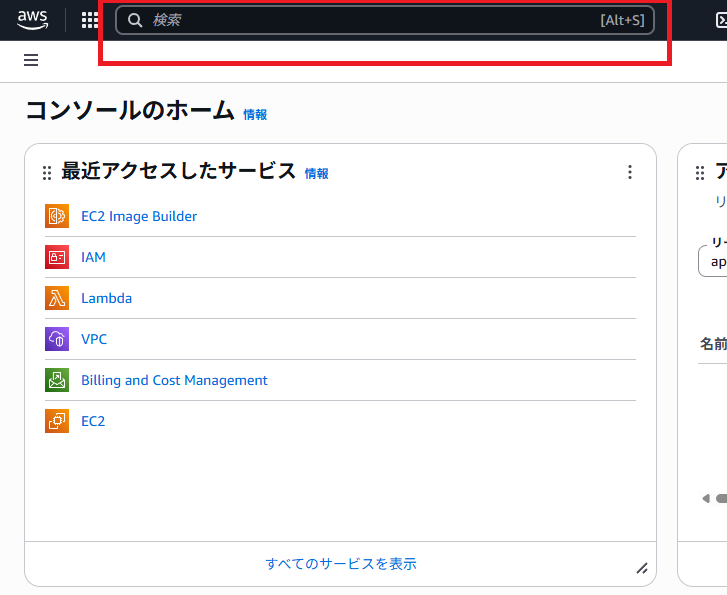Click the horizontal scrollbar left arrow
This screenshot has height=595, width=727.
(x=706, y=499)
